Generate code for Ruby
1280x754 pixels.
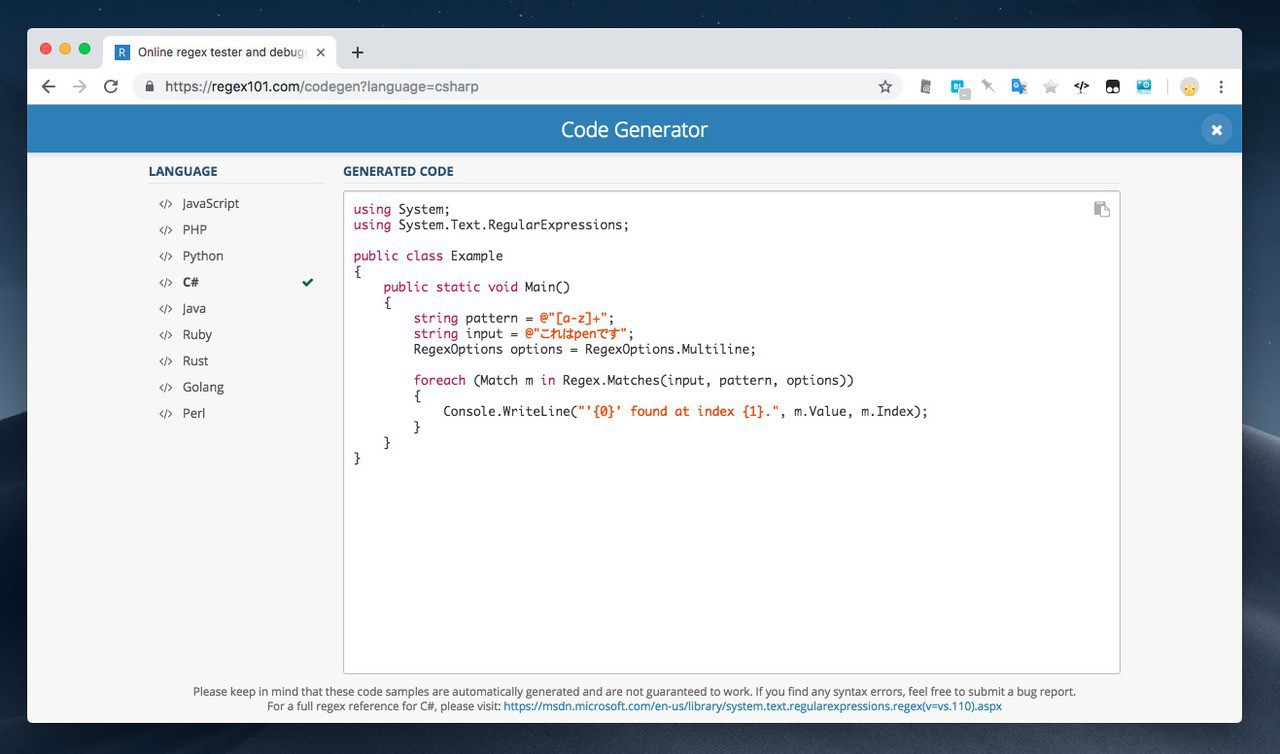tap(197, 335)
